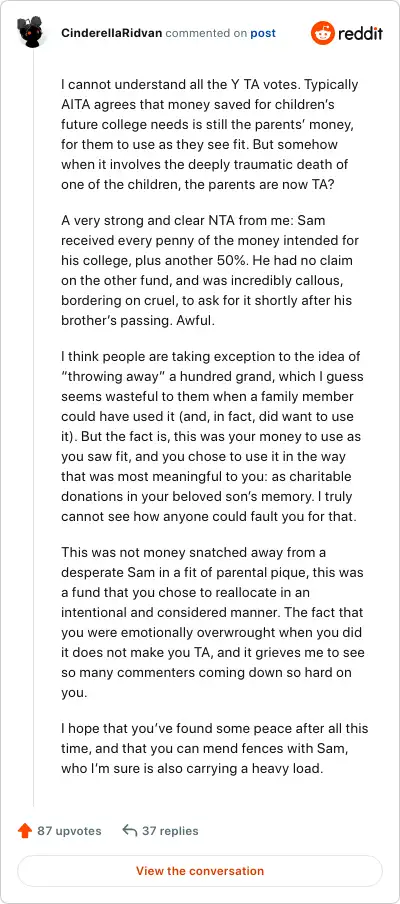The height and width of the screenshot is (904, 400).
Task: Click the 'reddit' wordmark text
Action: 360,33
